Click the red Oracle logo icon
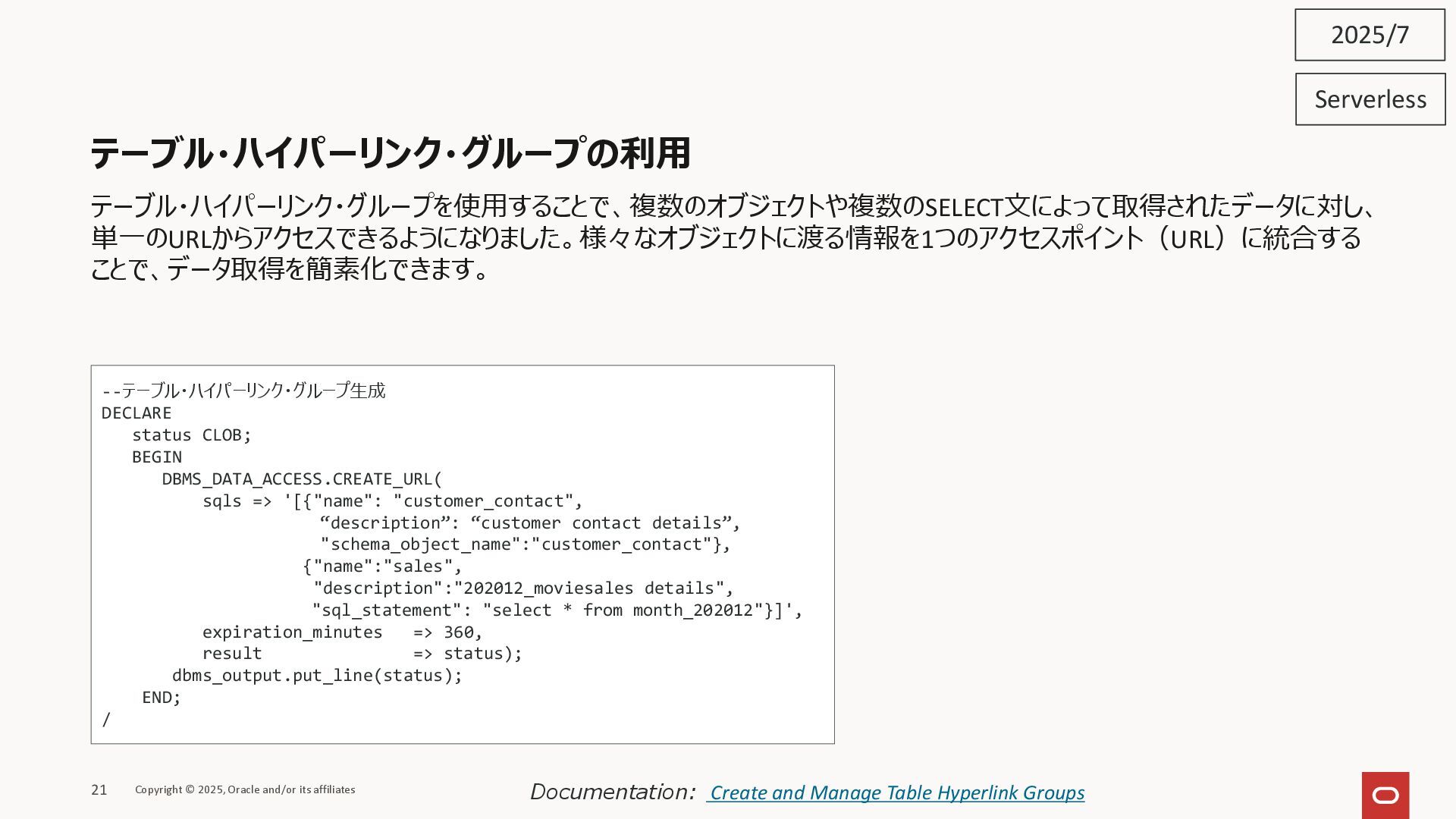1456x819 pixels. pyautogui.click(x=1385, y=795)
